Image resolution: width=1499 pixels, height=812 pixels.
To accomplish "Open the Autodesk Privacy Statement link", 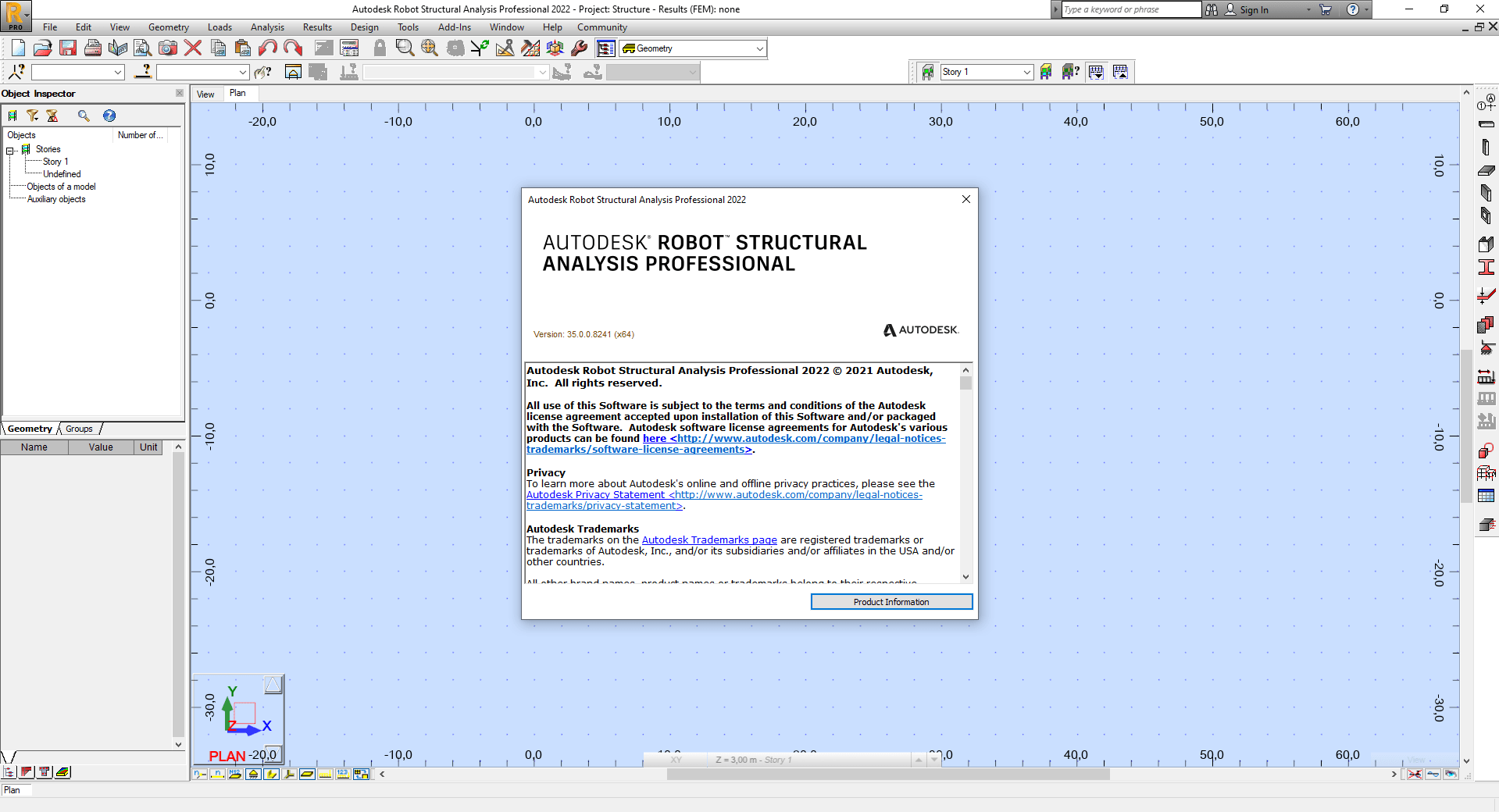I will tap(724, 500).
